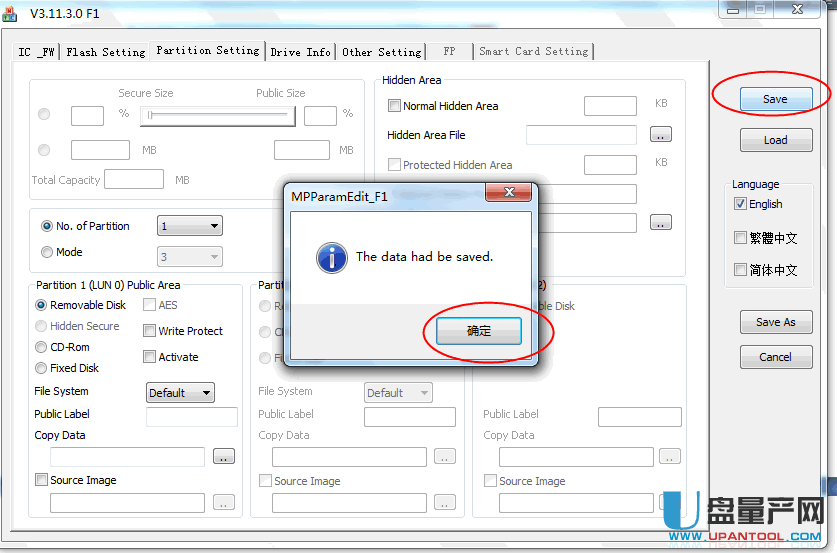837x553 pixels.
Task: Enable the Write Protect checkbox
Action: (x=150, y=331)
